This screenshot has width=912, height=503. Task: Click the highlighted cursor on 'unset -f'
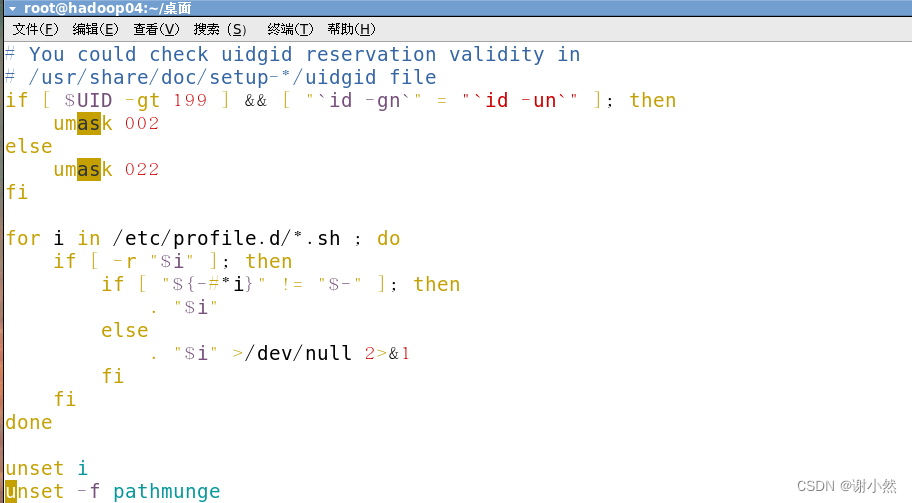(11, 491)
